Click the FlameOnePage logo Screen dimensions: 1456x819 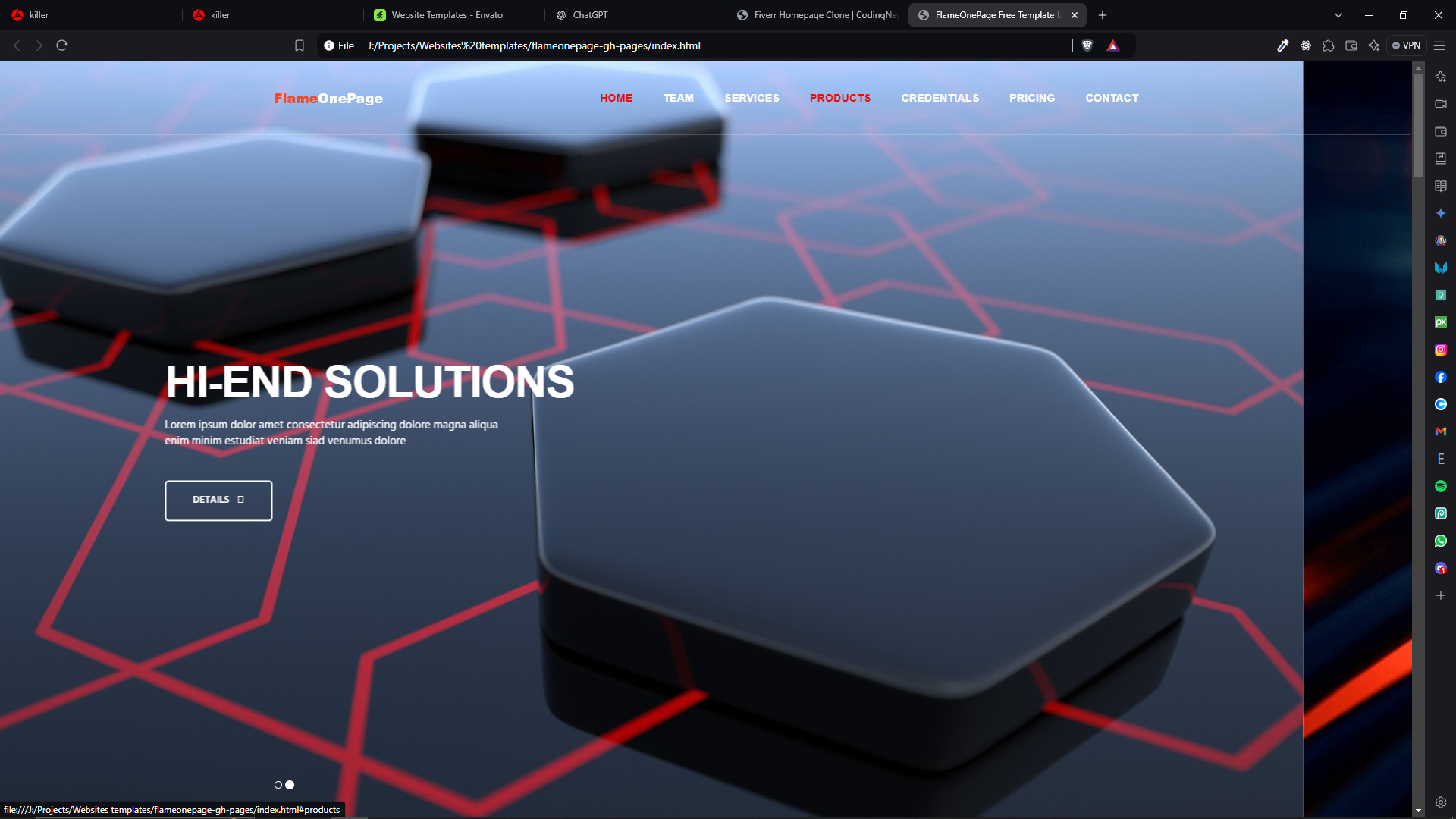pos(328,98)
